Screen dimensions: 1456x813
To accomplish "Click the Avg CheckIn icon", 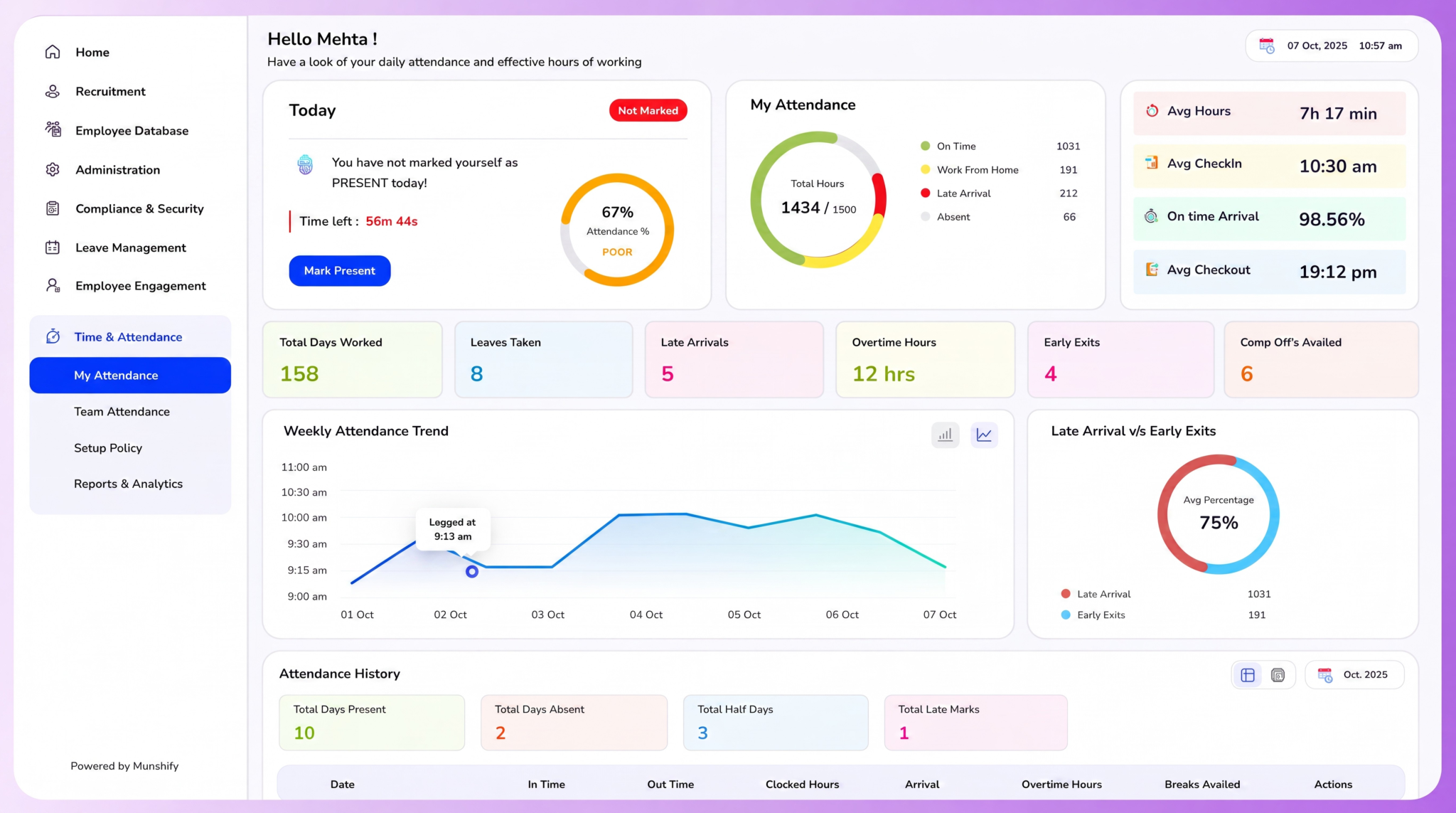I will pyautogui.click(x=1152, y=163).
